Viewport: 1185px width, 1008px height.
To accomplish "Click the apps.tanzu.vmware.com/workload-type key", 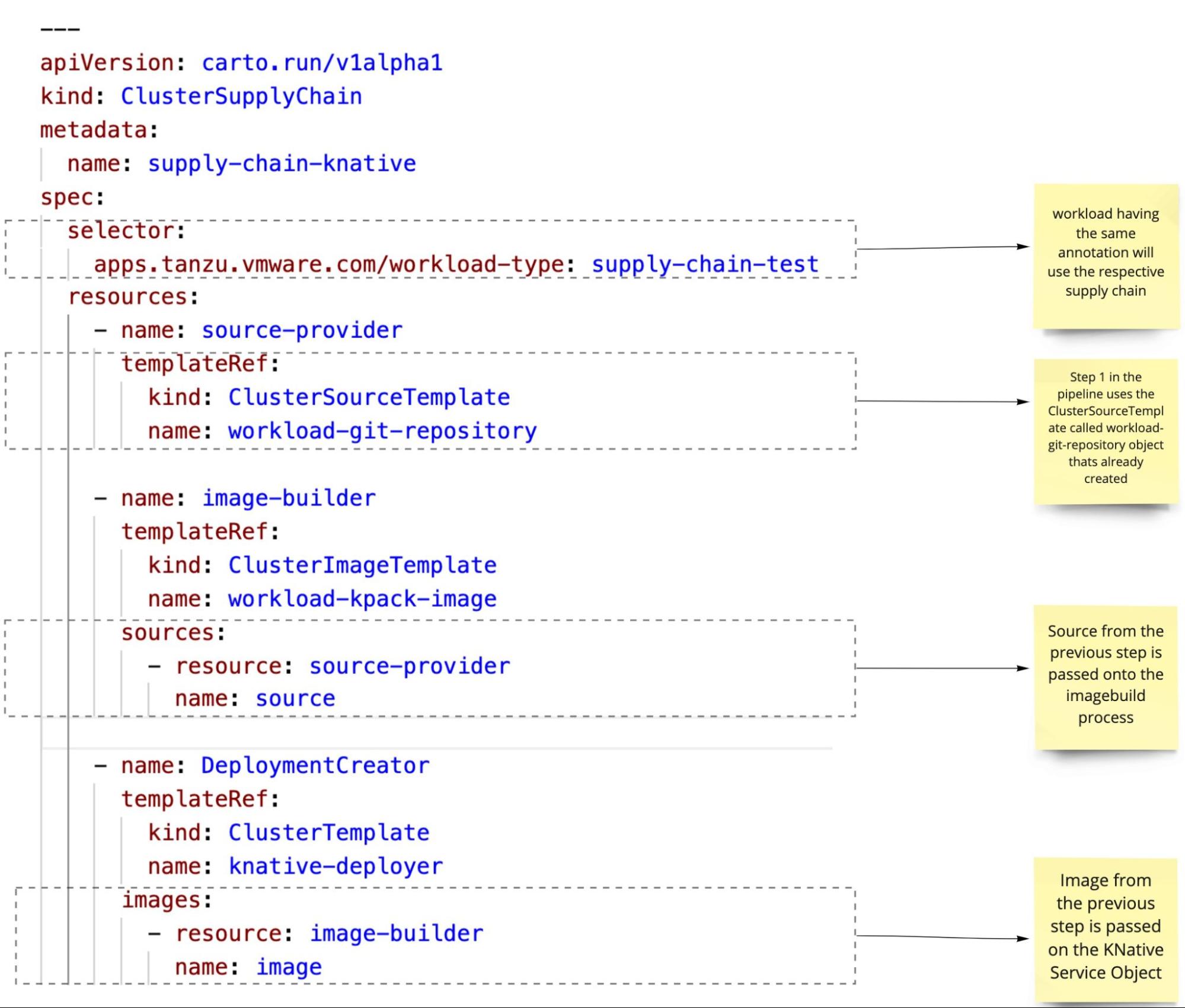I will 328,264.
